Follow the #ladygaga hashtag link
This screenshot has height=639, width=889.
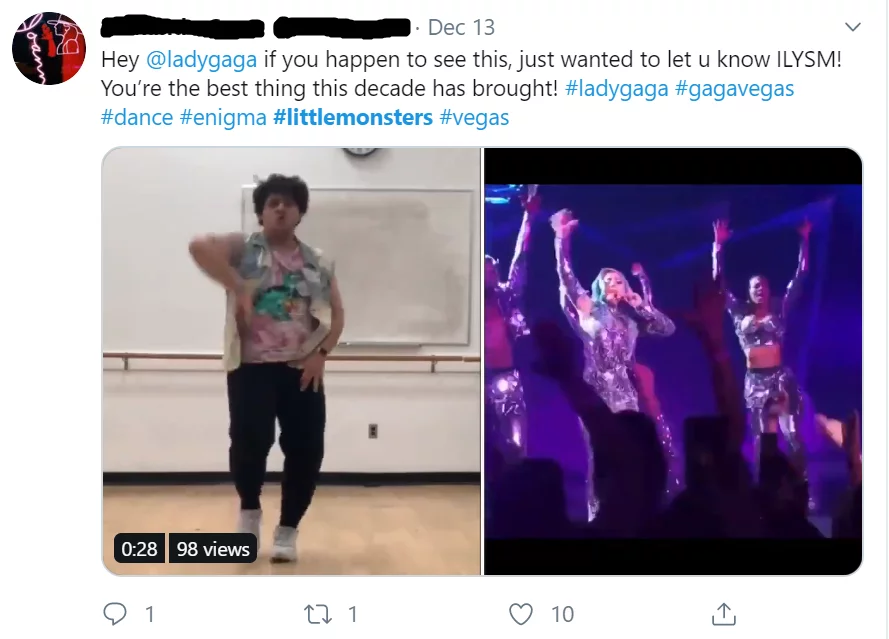click(x=616, y=88)
